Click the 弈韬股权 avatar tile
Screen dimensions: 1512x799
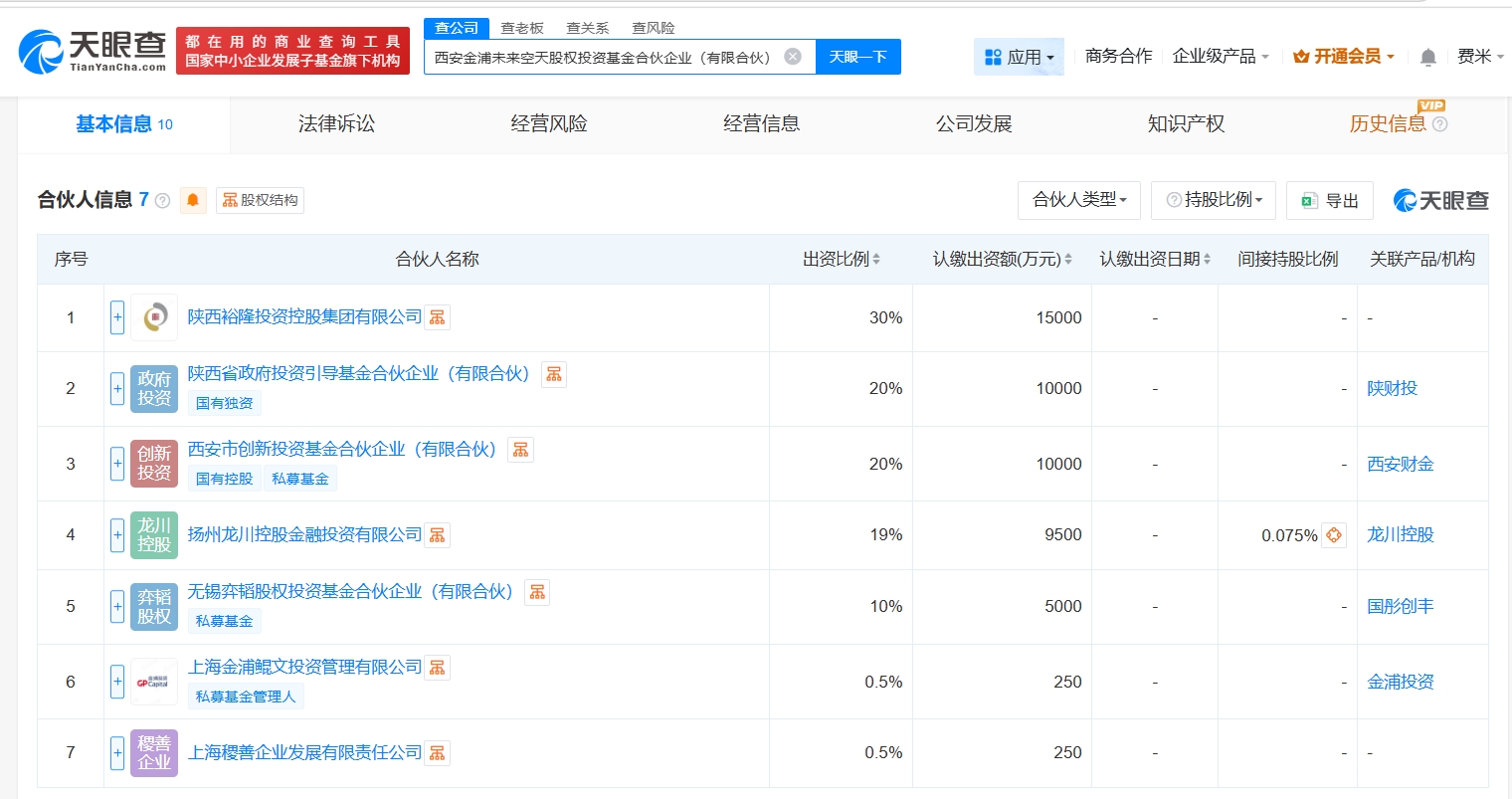(154, 607)
